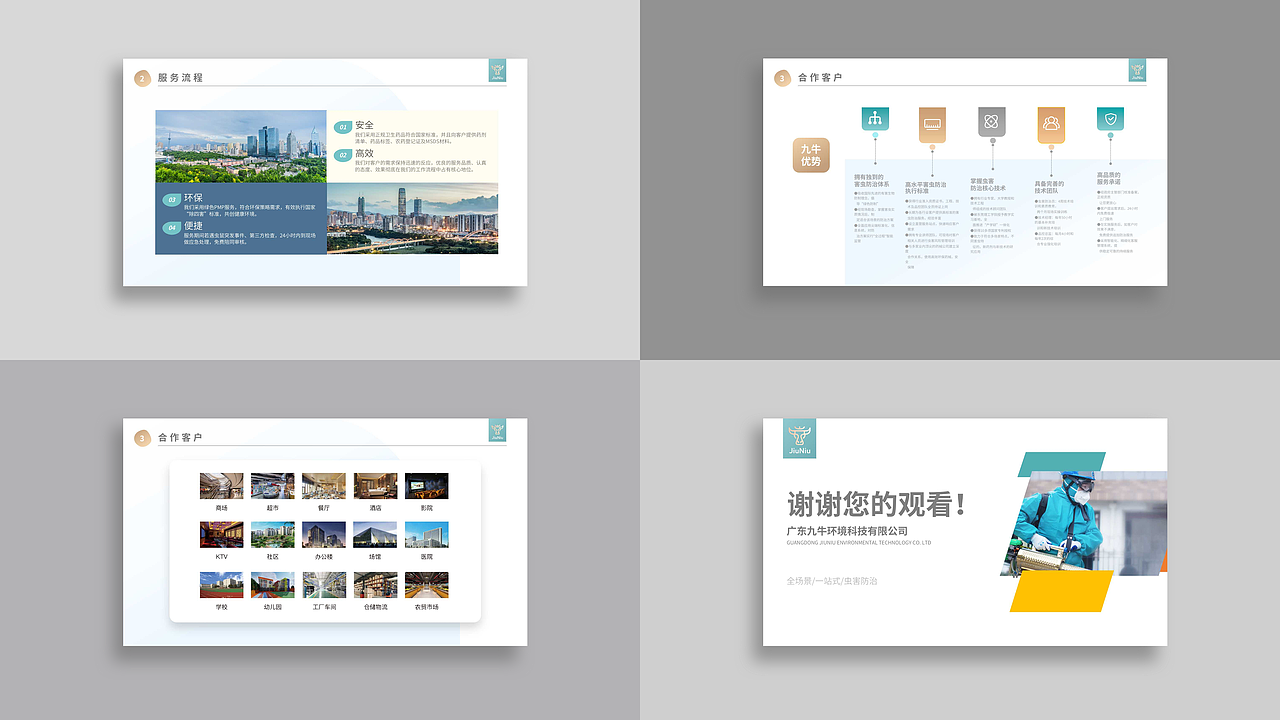Open the 社区 photo thumbnail
Screen dimensions: 1280x720
coord(273,534)
